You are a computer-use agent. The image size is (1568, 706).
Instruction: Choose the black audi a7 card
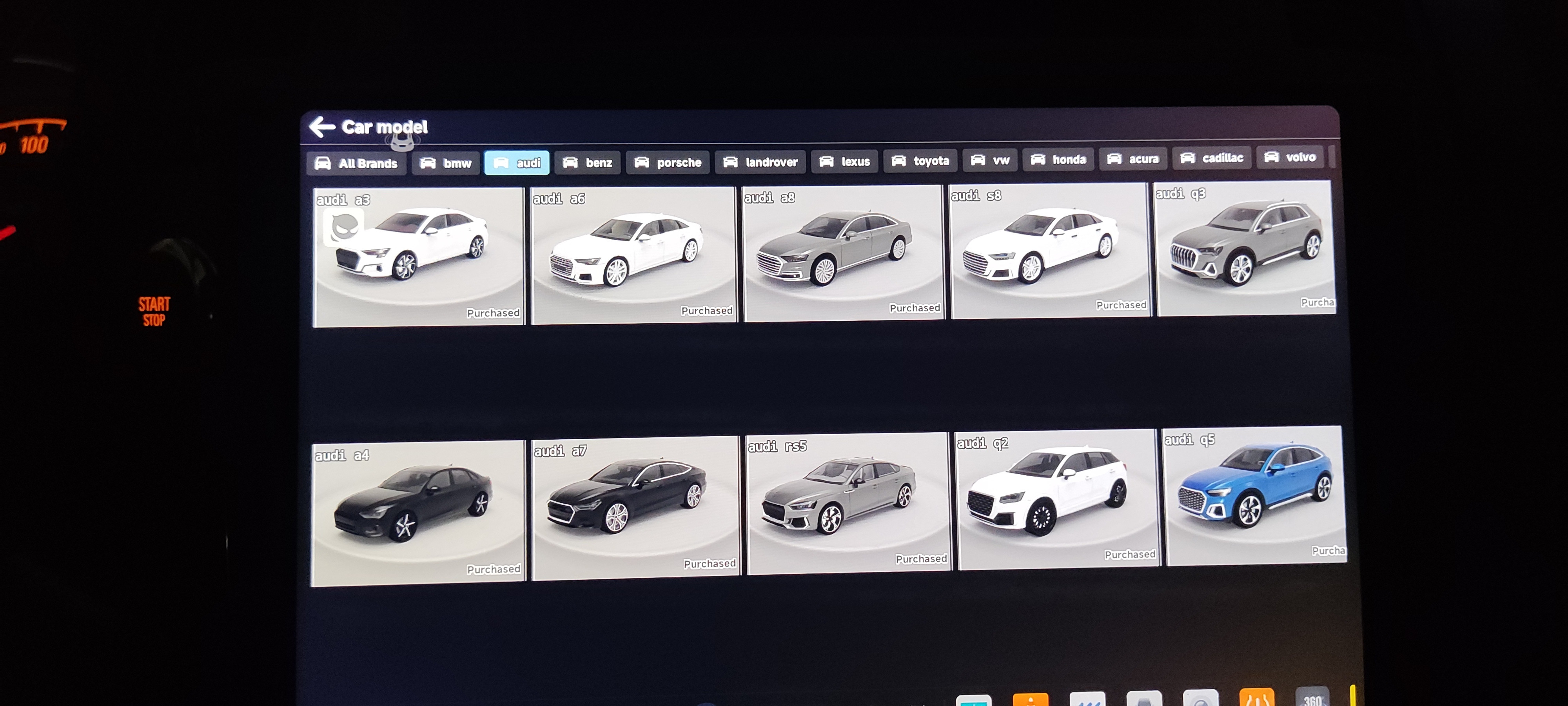pyautogui.click(x=636, y=508)
